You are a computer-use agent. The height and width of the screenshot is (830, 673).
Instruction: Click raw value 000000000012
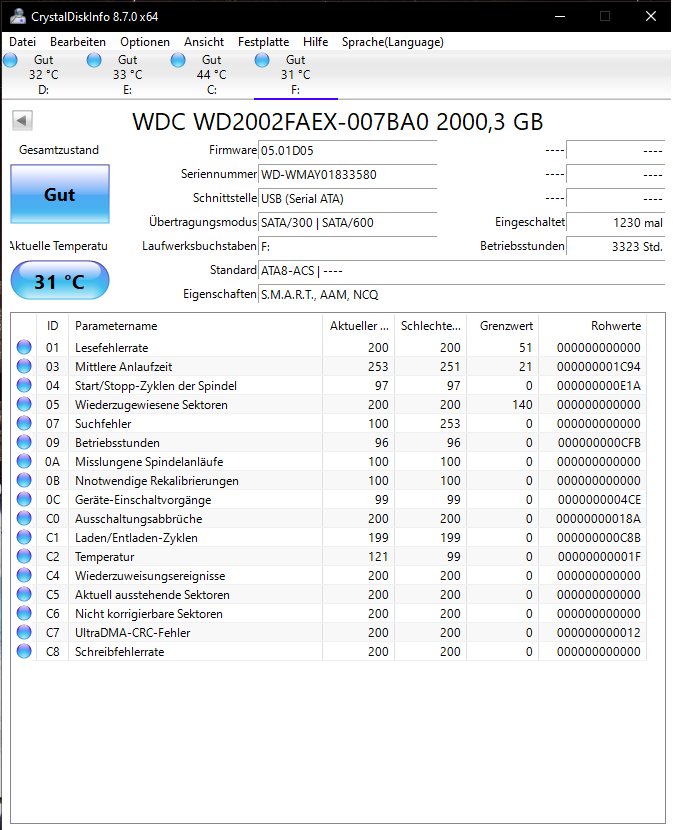click(599, 633)
